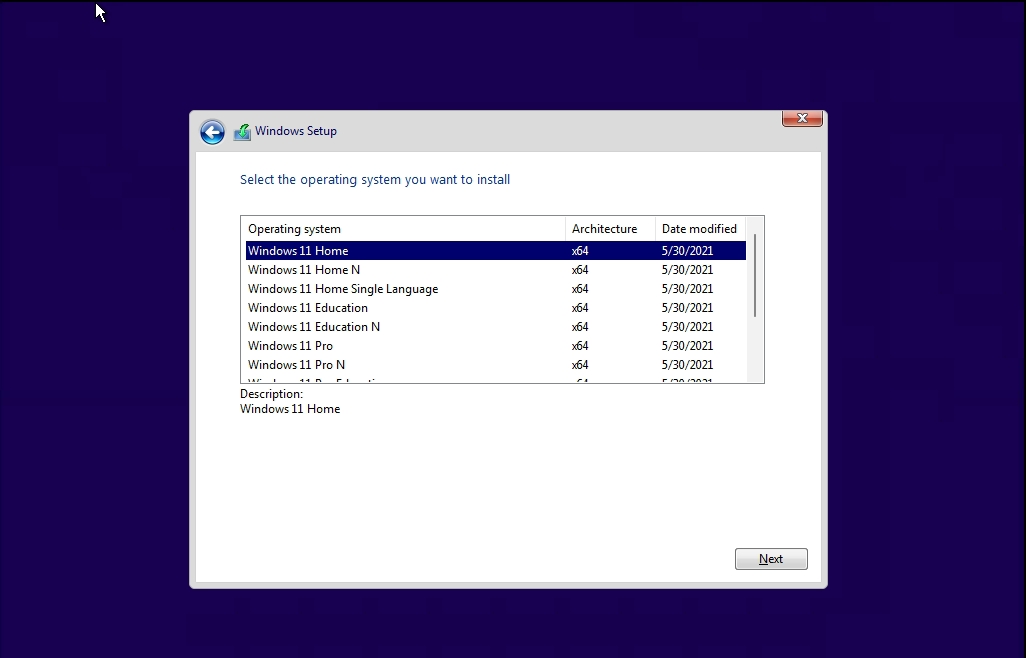Viewport: 1026px width, 658px height.
Task: Click the blue back navigation arrow
Action: 212,131
